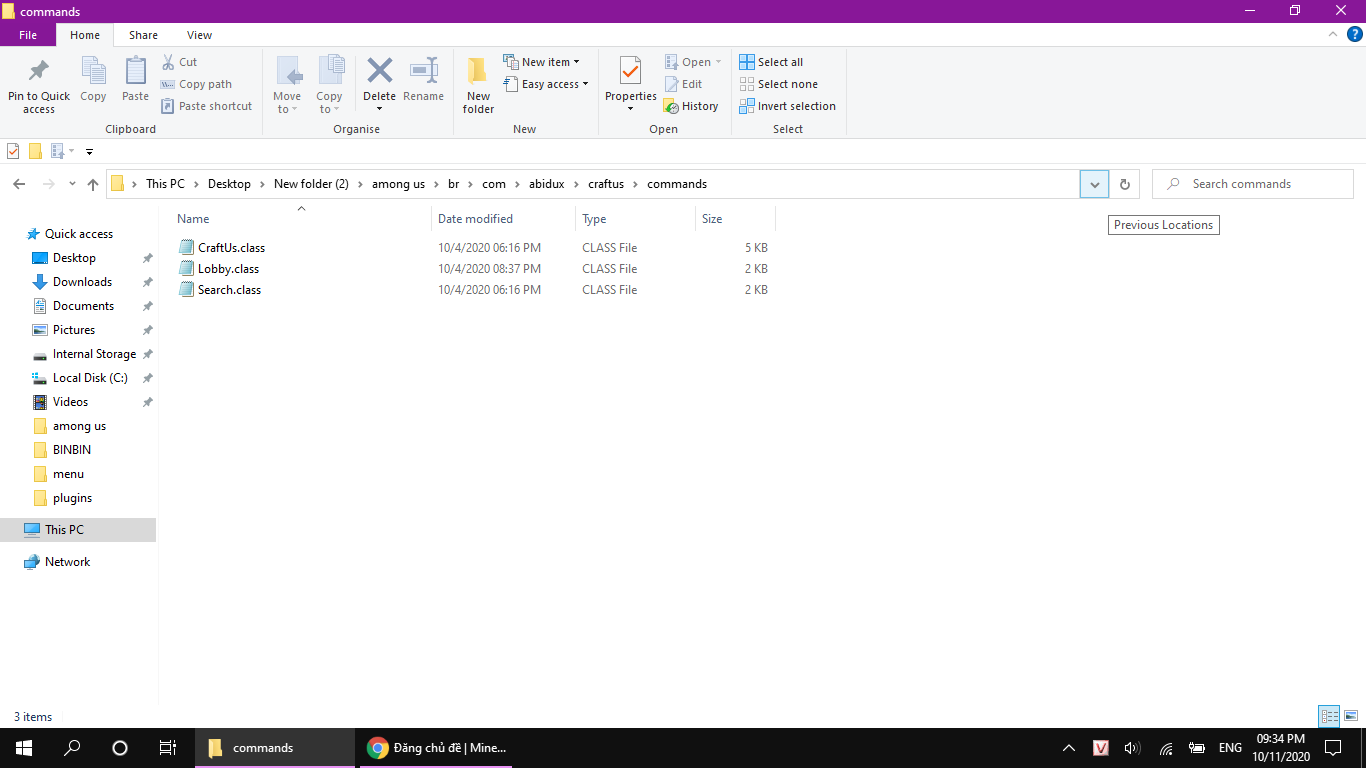The image size is (1366, 768).
Task: Open the Easy access dropdown
Action: click(x=546, y=84)
